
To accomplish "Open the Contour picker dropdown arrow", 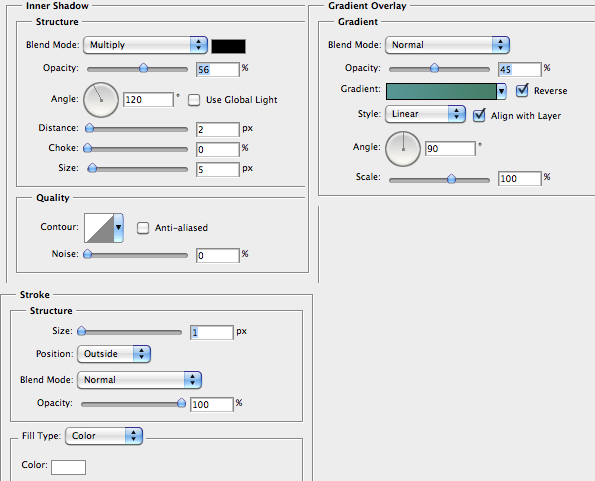I will pos(119,228).
